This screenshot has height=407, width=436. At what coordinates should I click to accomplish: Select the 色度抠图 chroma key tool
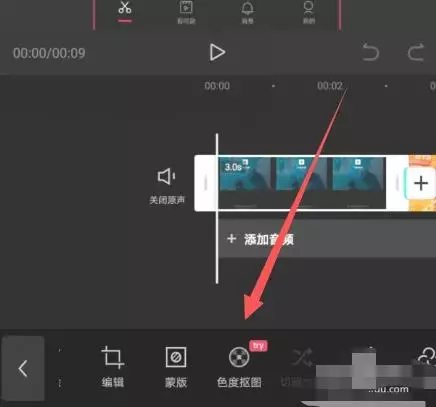point(239,367)
